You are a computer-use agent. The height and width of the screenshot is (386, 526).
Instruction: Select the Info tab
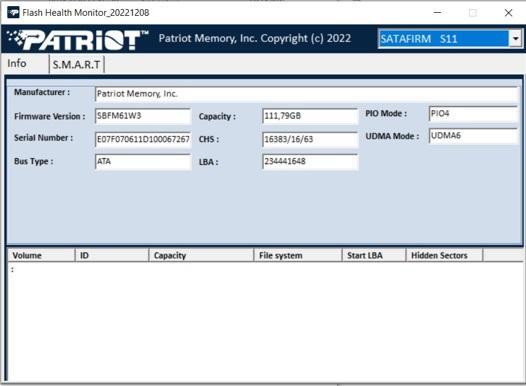point(17,63)
